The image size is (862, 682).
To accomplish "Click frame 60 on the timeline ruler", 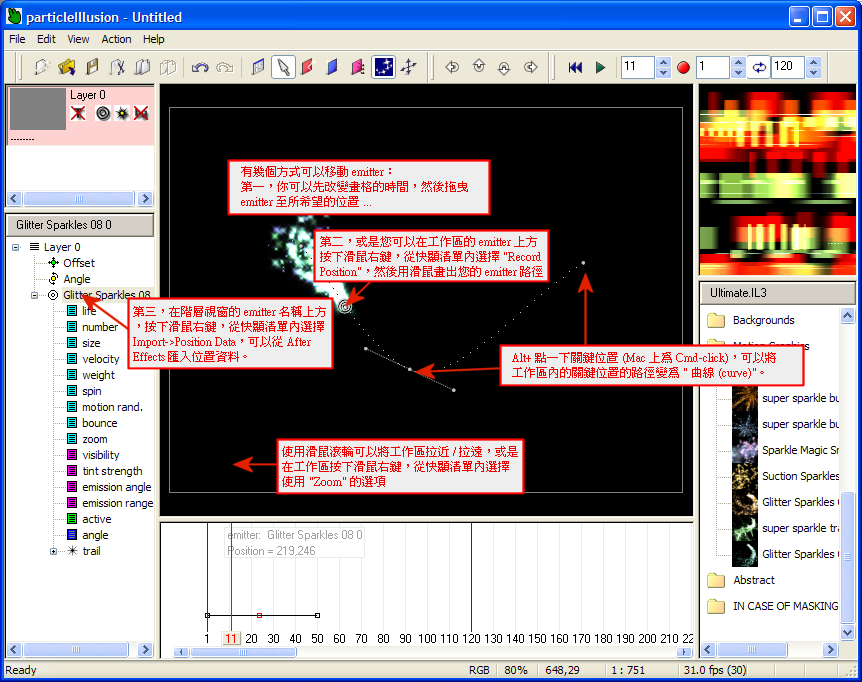I will click(340, 638).
